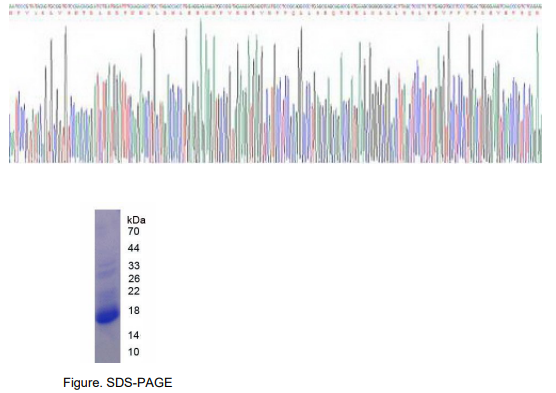
Task: Select the 70 kDa marker label
Action: click(x=133, y=231)
